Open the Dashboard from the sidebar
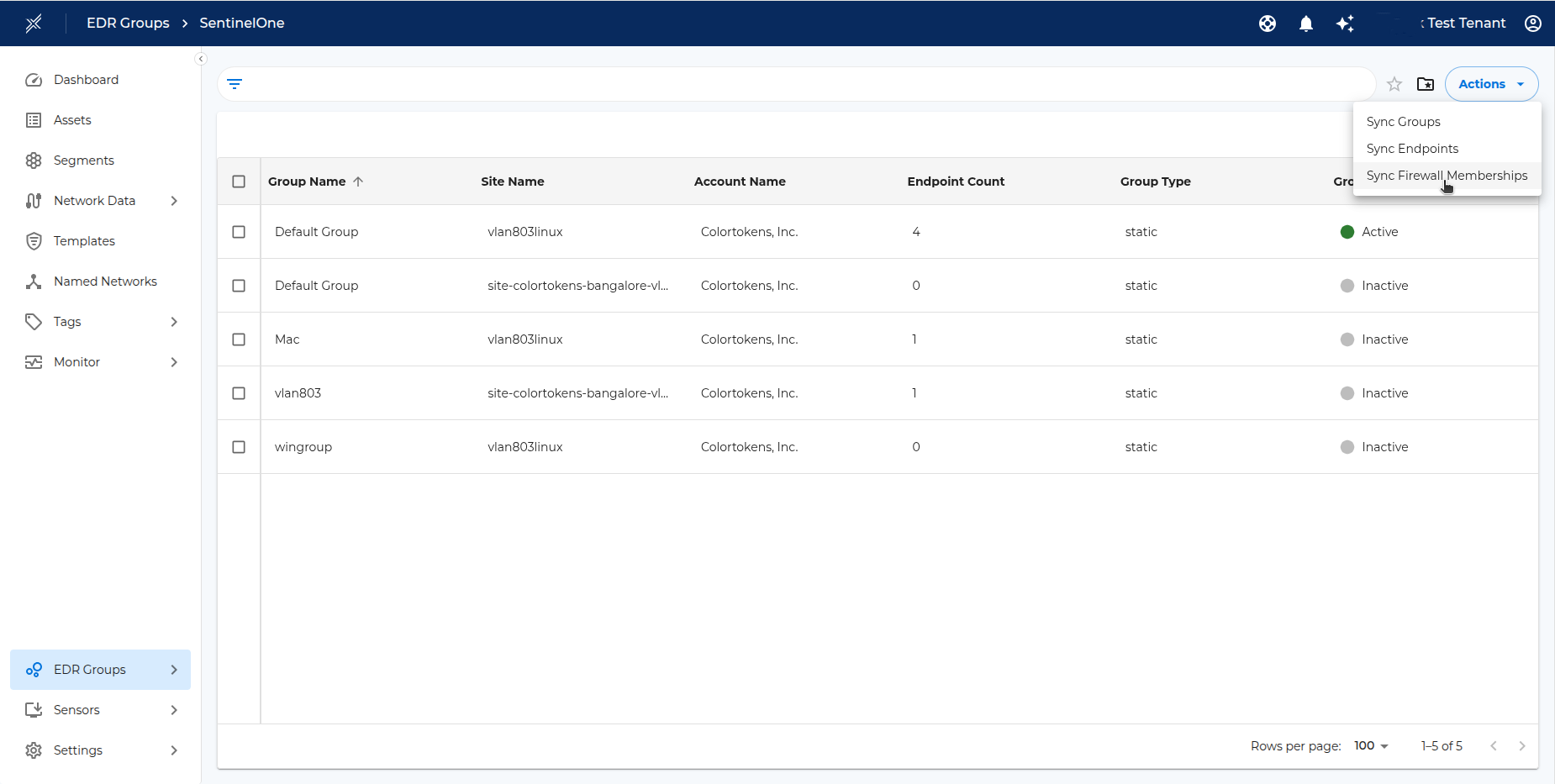 tap(86, 79)
